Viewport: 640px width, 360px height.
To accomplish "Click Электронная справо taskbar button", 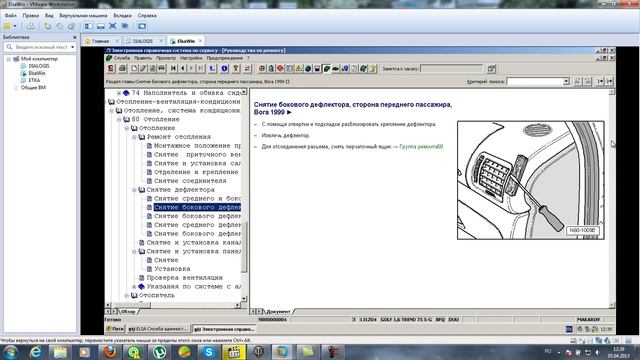I will point(224,329).
